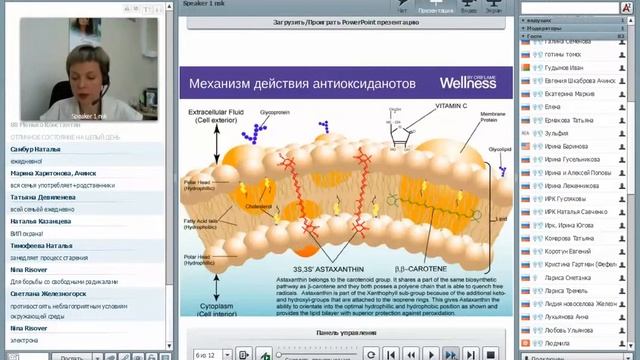Click the person icon for Коротун Евгений
This screenshot has width=640, height=360.
[x=622, y=251]
